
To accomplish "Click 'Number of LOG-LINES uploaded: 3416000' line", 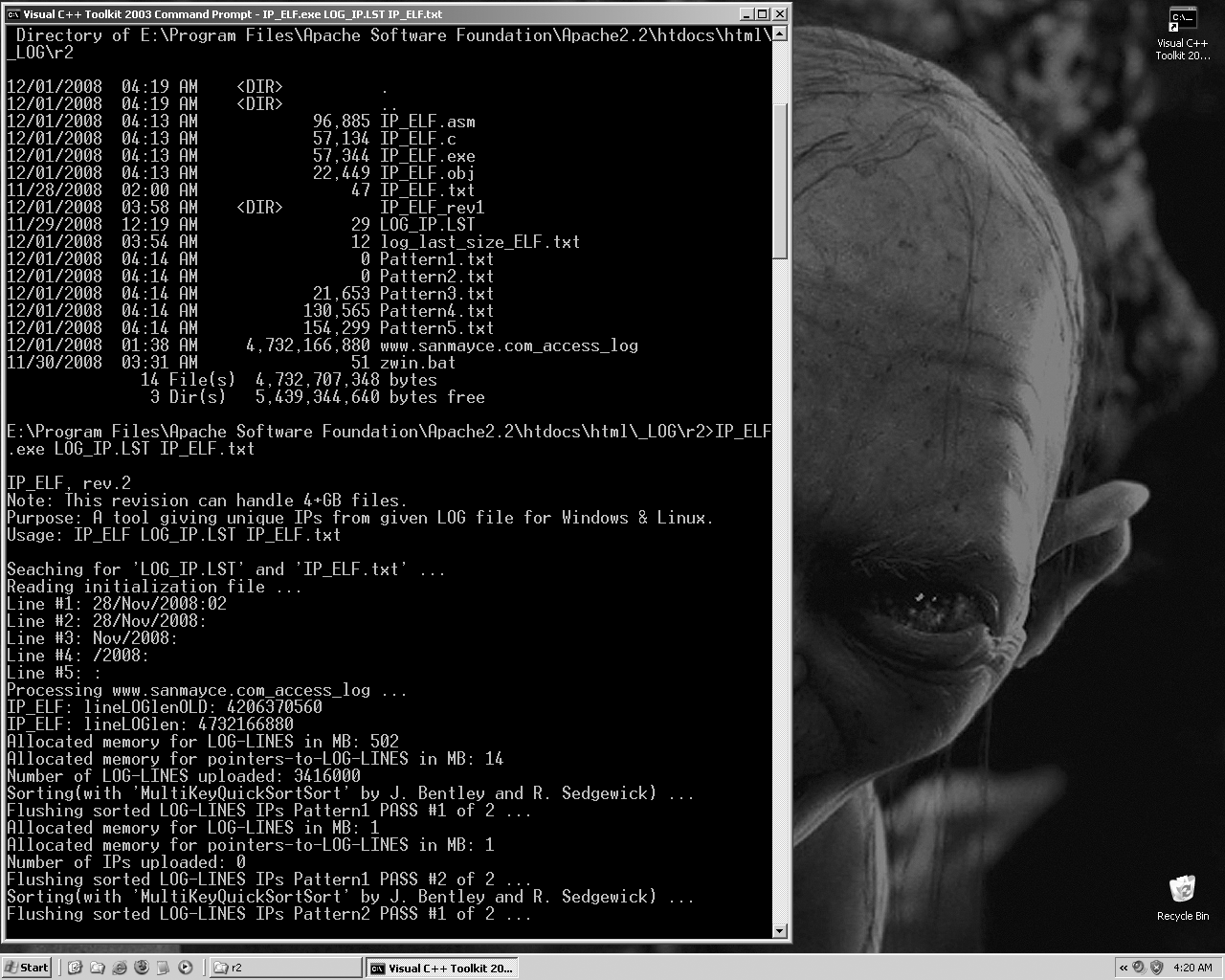I will (x=184, y=776).
